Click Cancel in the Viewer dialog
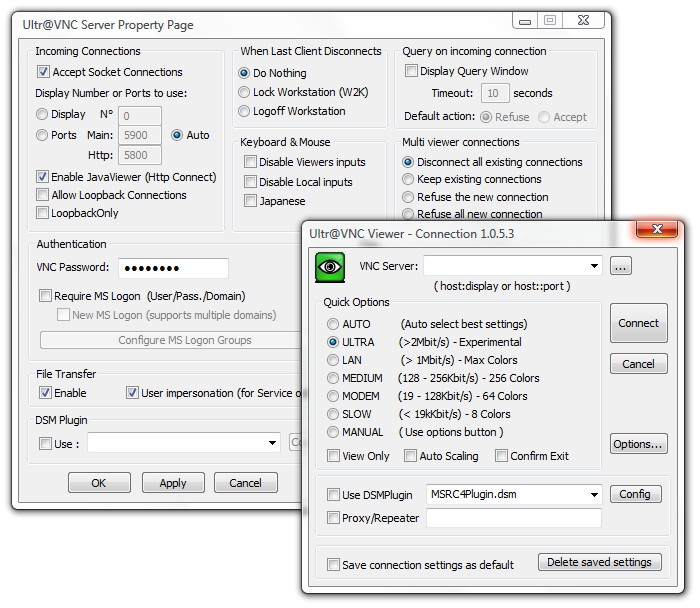The image size is (700, 608). click(x=638, y=364)
